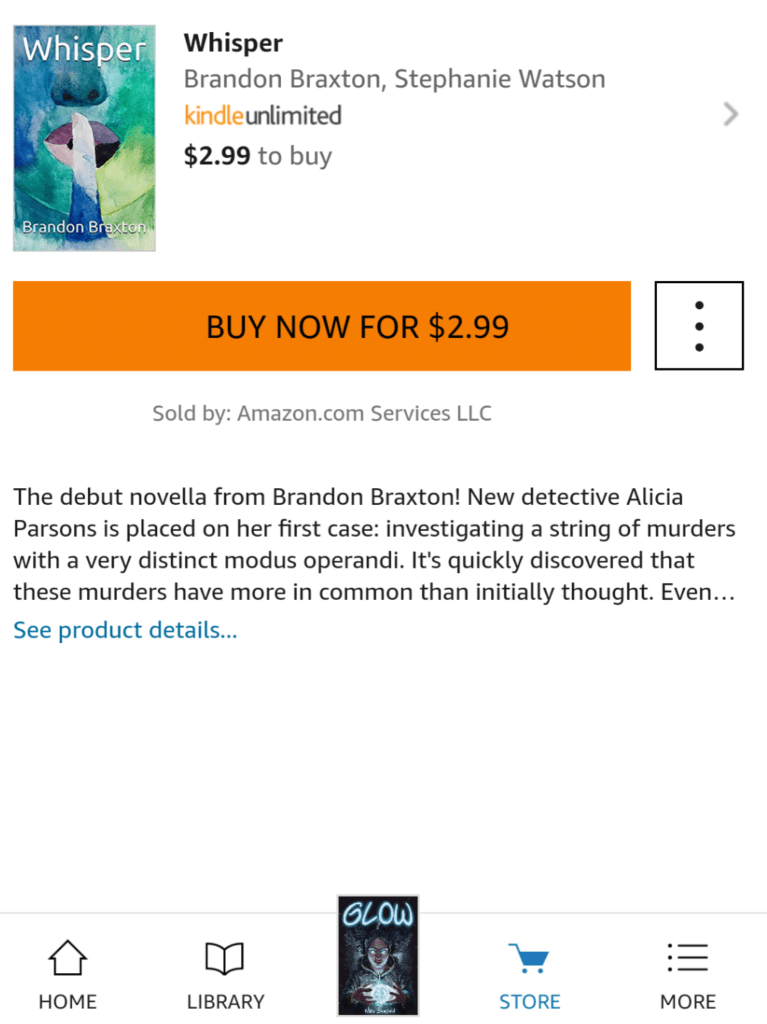Open the More list icon
Image resolution: width=767 pixels, height=1024 pixels.
687,959
